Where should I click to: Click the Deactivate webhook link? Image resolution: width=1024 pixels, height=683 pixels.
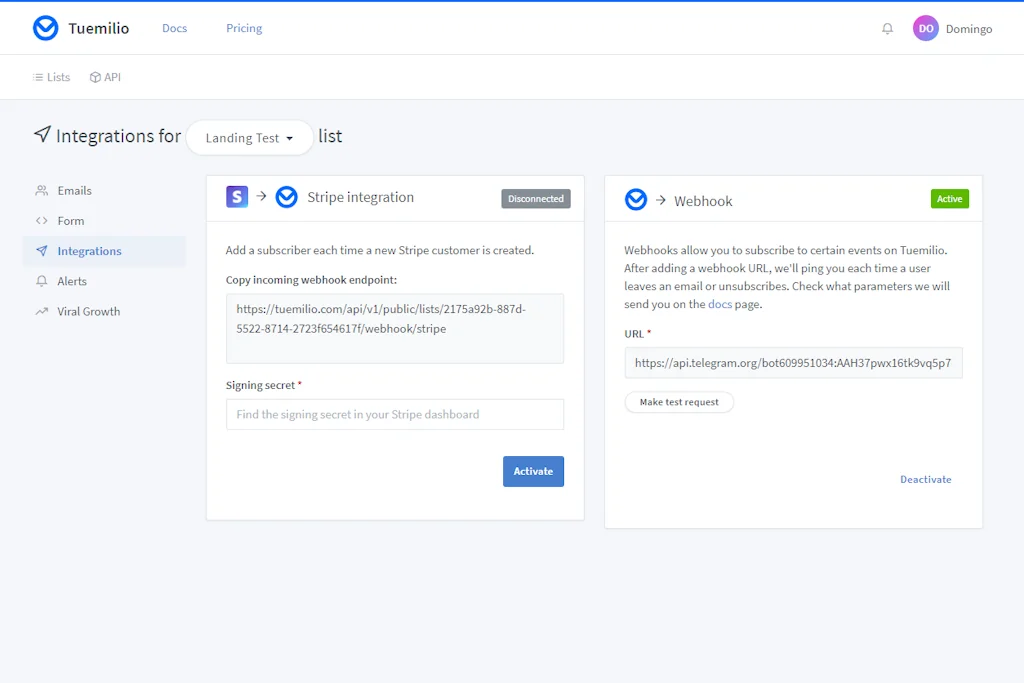click(x=925, y=479)
